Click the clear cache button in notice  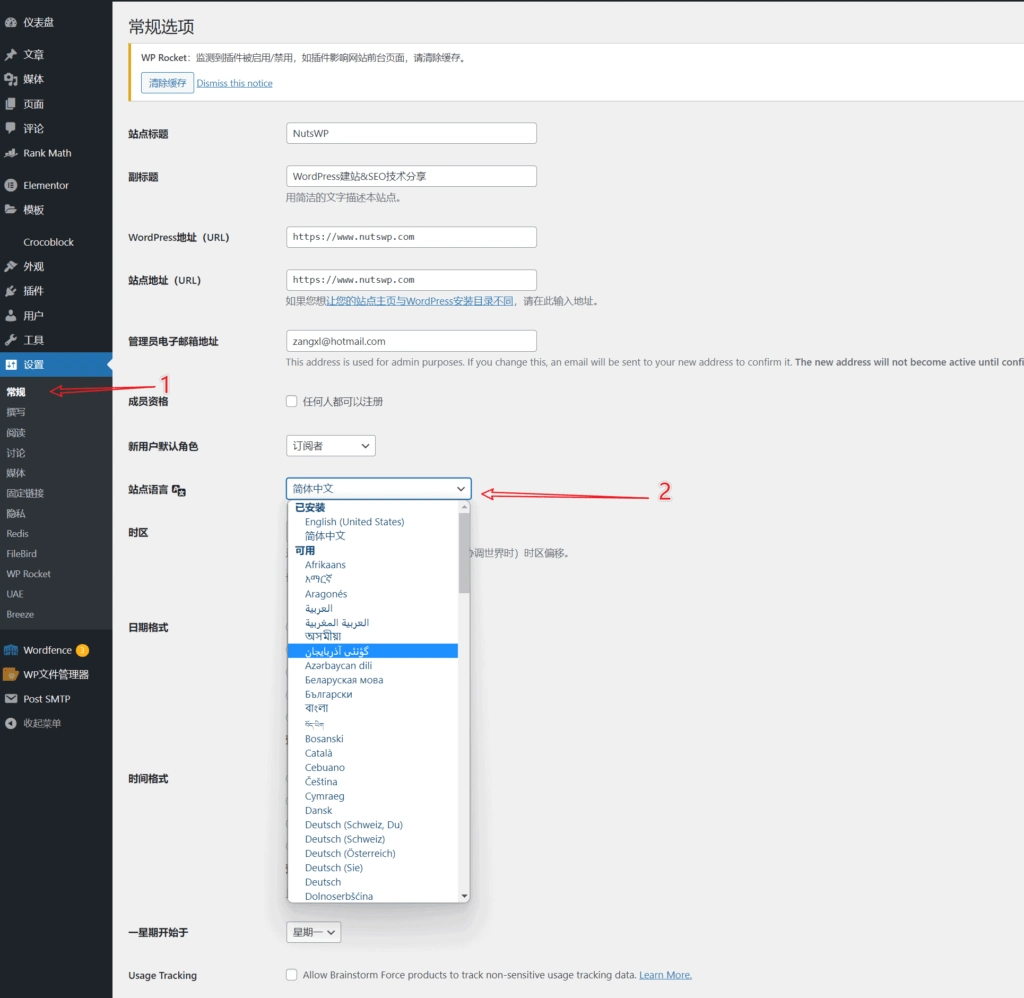click(x=167, y=83)
